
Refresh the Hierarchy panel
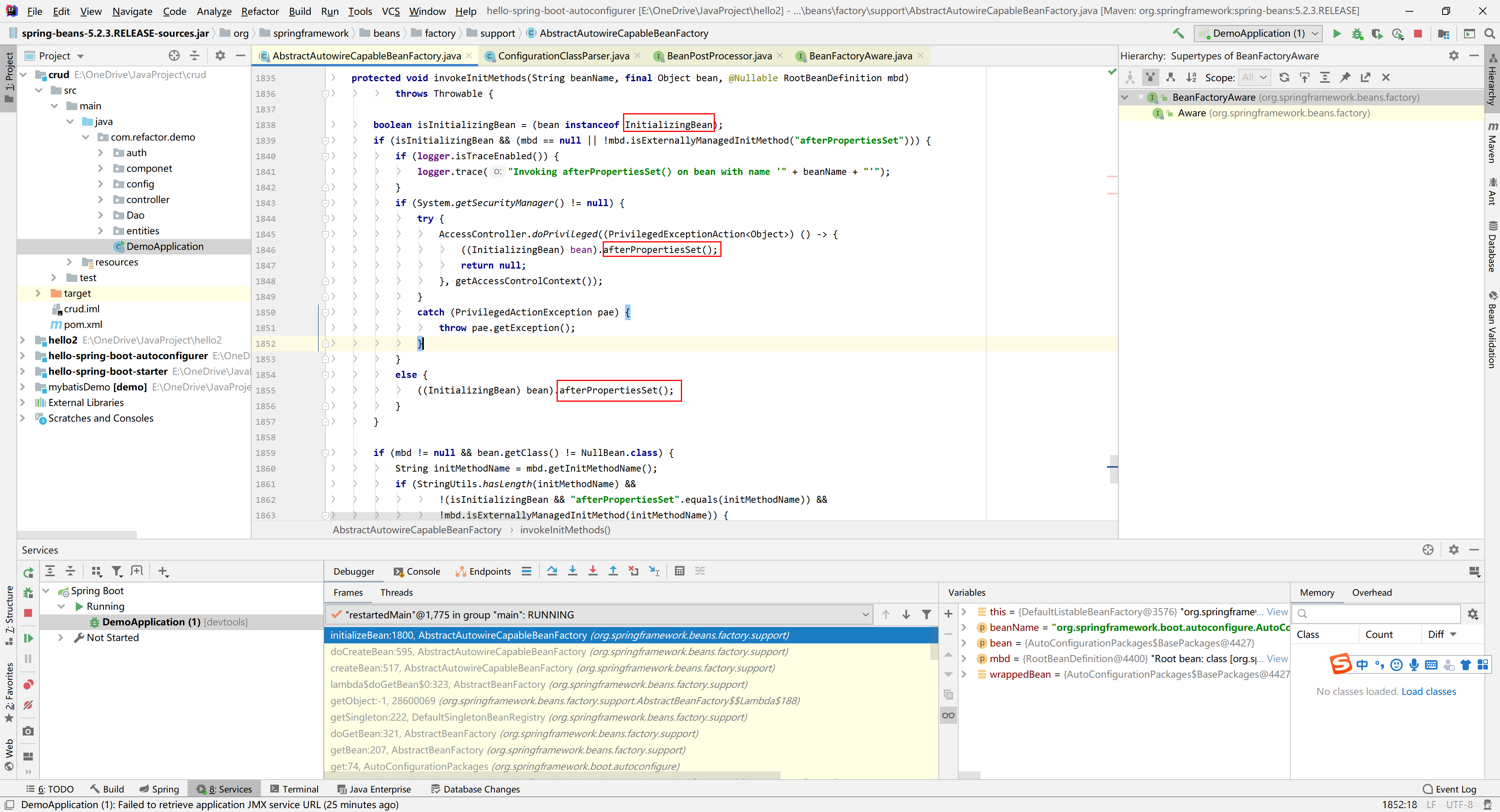pos(1284,77)
